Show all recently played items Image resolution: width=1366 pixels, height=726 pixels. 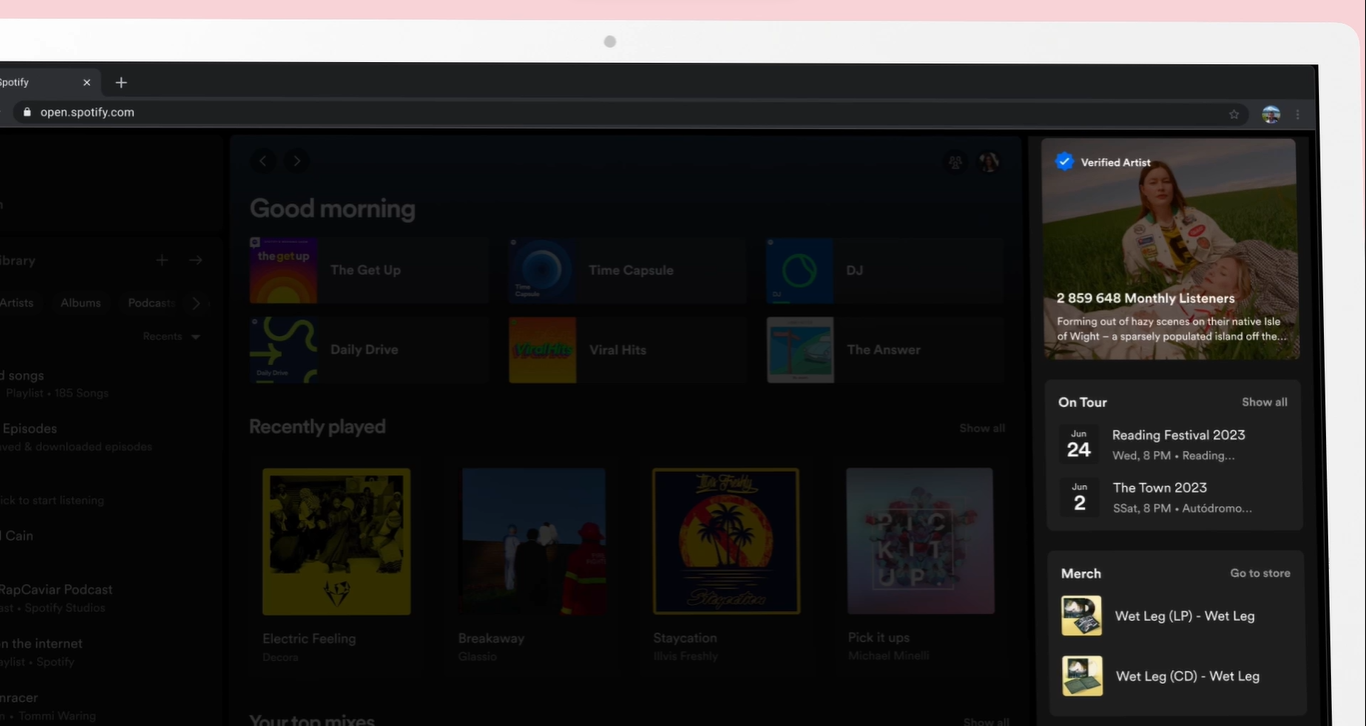click(982, 428)
